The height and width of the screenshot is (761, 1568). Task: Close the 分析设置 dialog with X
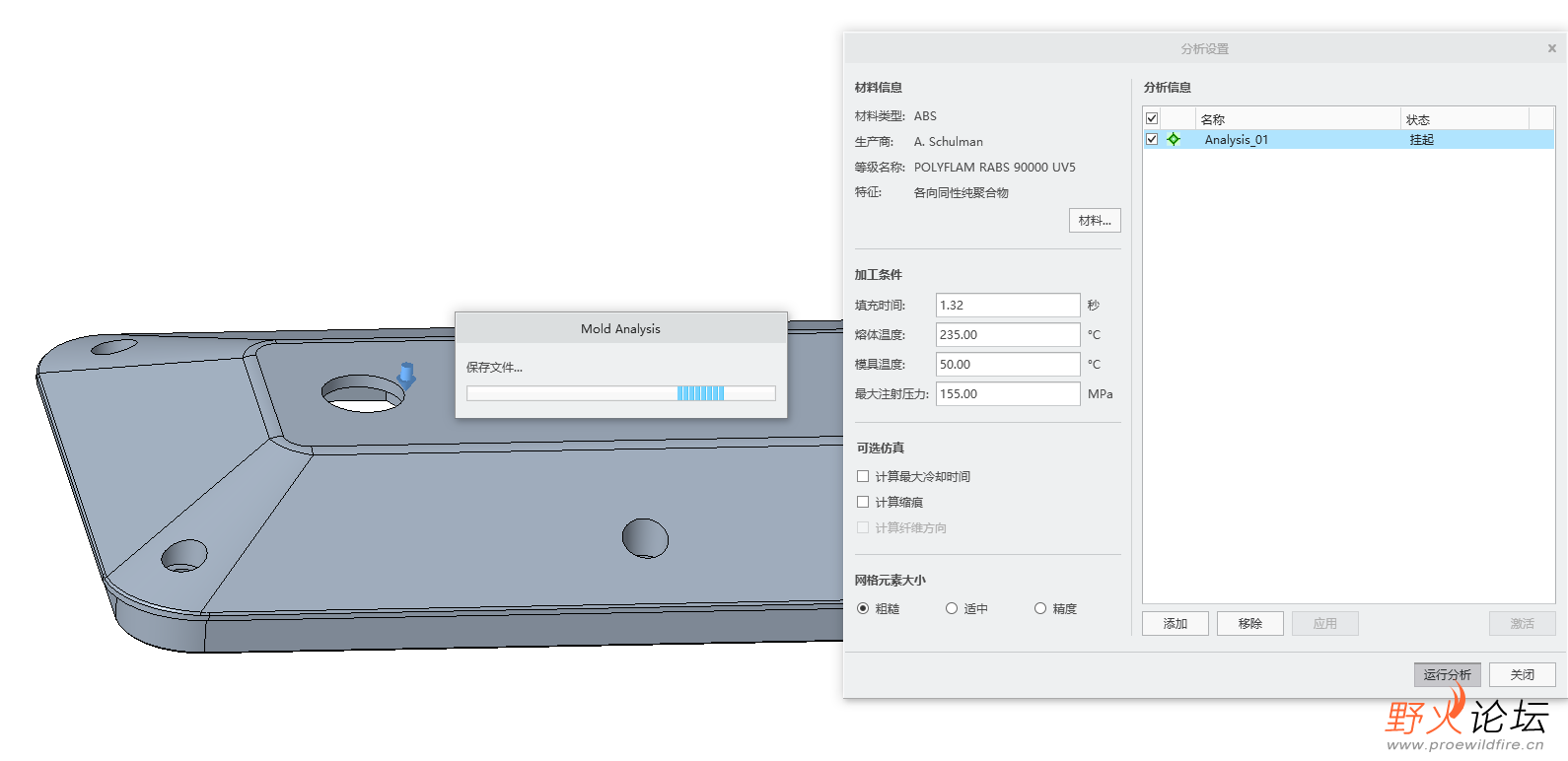pos(1551,48)
